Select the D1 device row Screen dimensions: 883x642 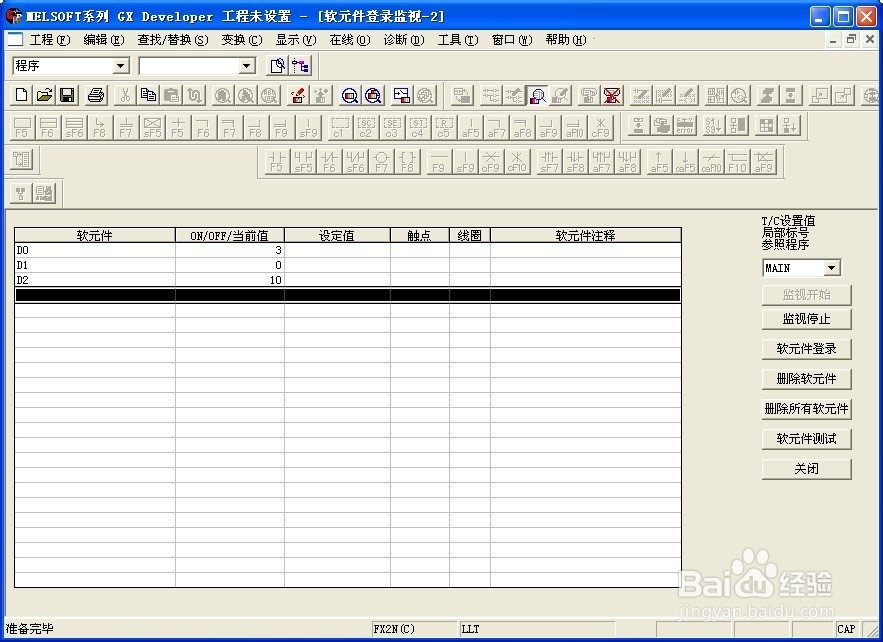347,265
